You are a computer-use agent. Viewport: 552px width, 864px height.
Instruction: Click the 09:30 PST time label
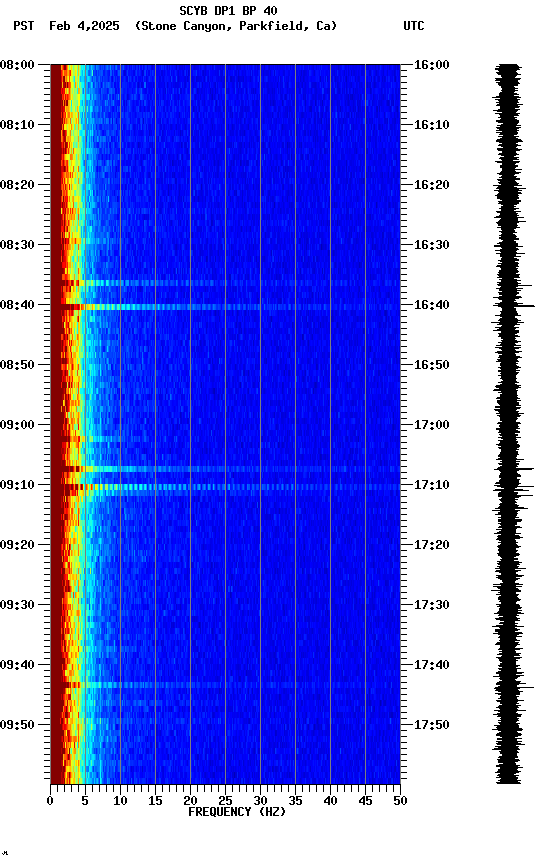coord(17,605)
